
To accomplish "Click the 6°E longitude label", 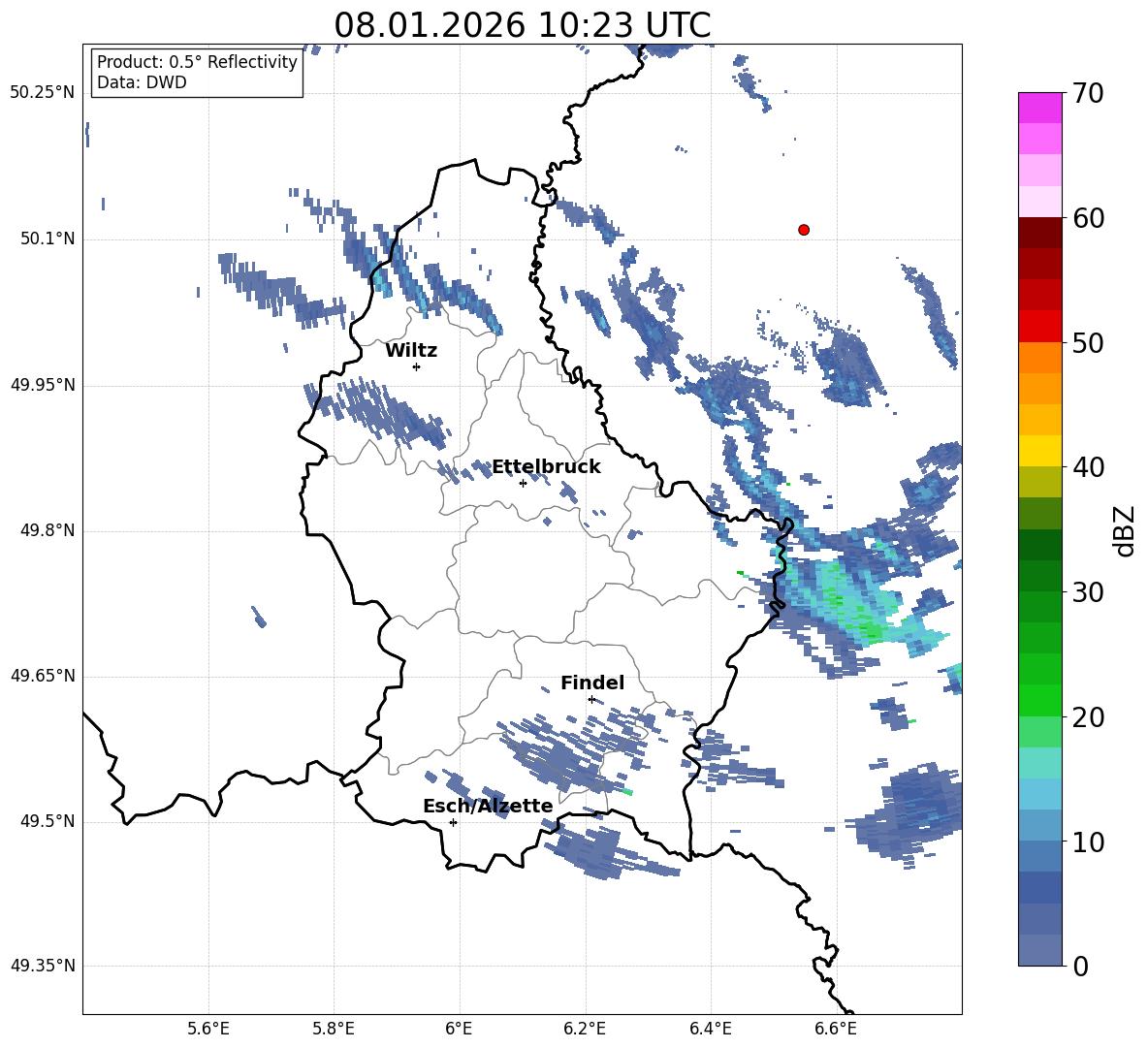I will coord(459,1029).
